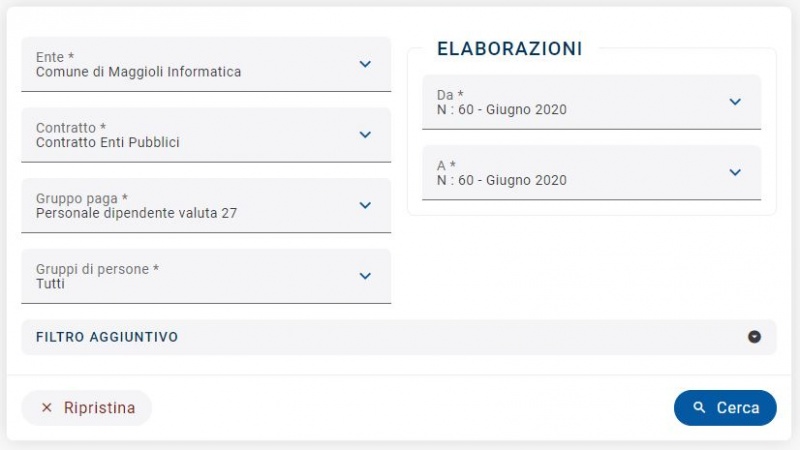Click the Gruppi di persone chevron arrow
Image resolution: width=800 pixels, height=450 pixels.
coord(365,276)
